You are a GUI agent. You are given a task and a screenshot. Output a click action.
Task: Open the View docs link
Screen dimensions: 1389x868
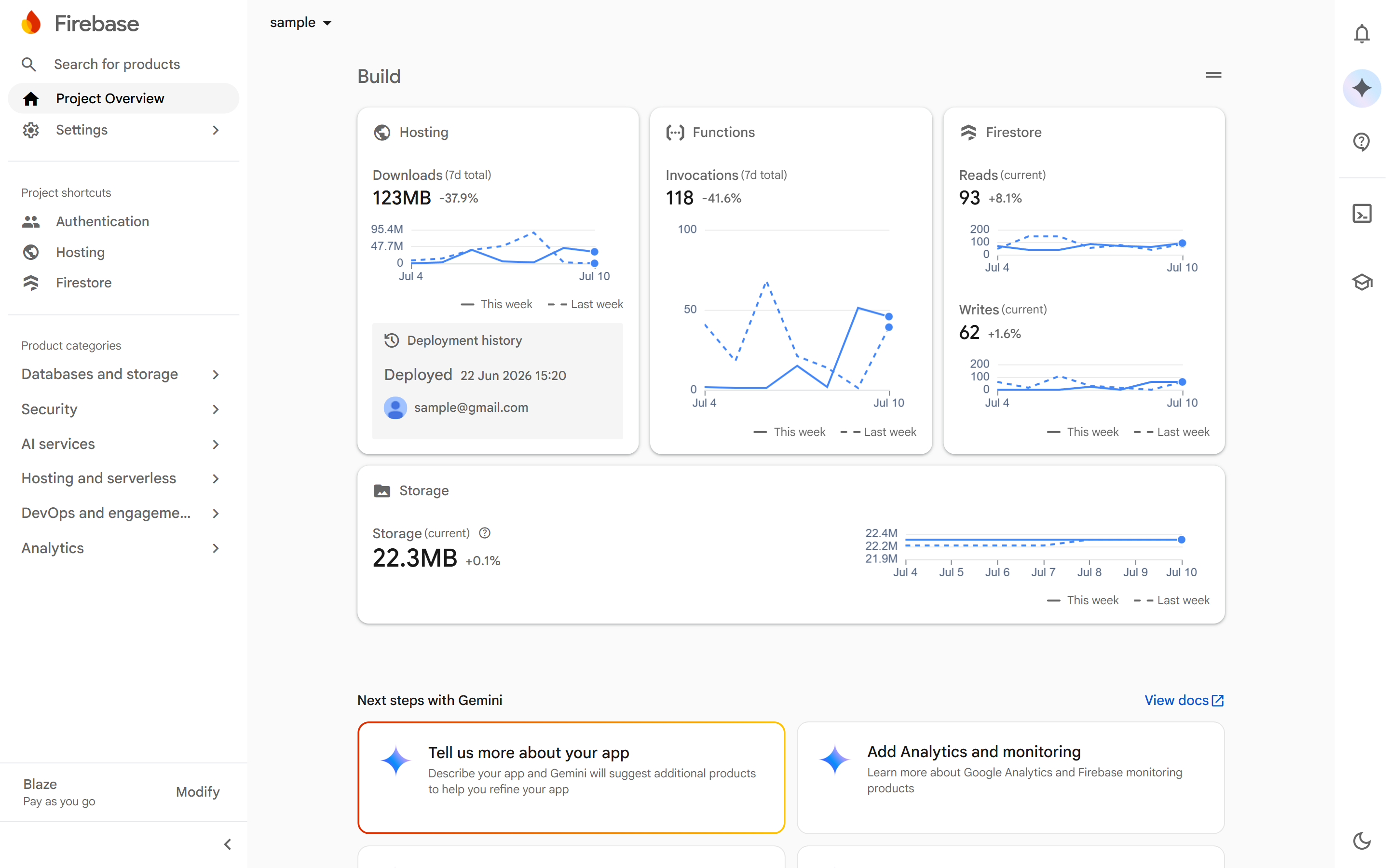[1184, 700]
